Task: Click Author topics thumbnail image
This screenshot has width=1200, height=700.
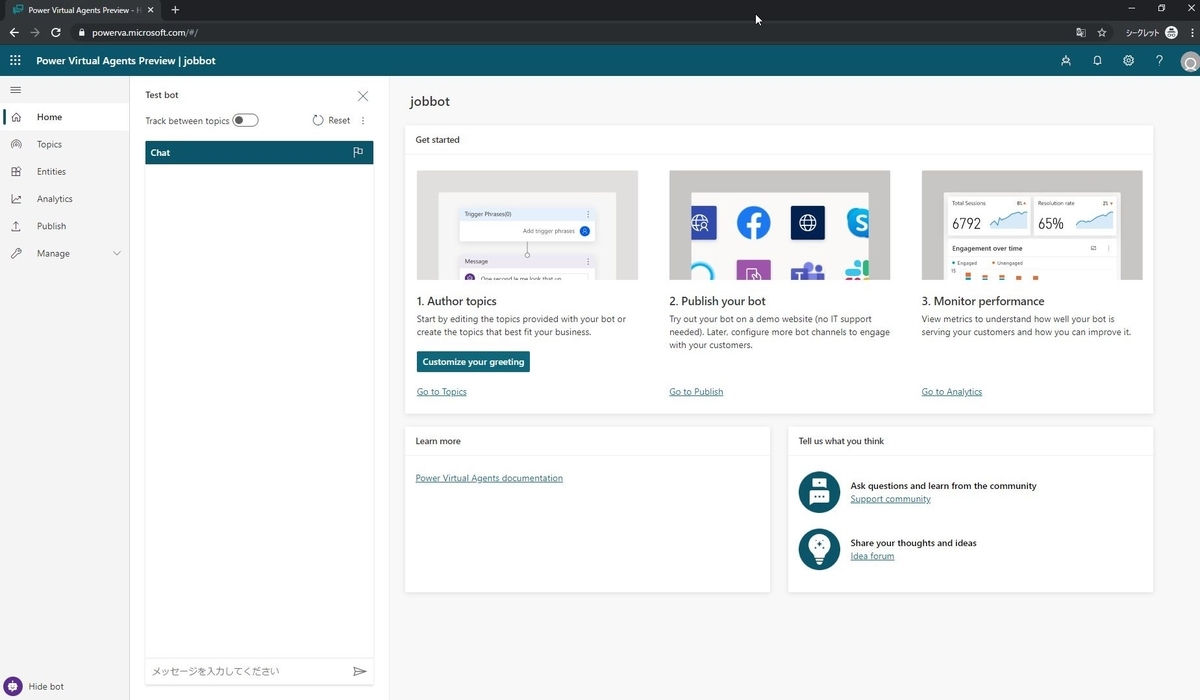Action: (x=527, y=225)
